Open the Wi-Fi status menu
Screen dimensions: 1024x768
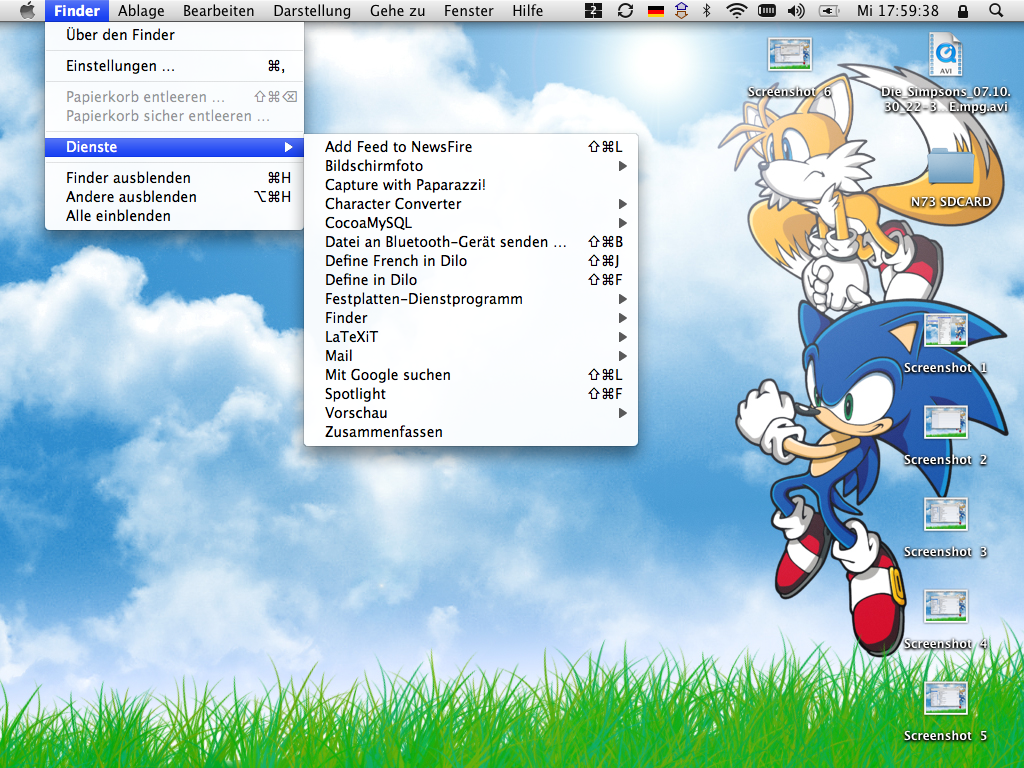coord(737,10)
